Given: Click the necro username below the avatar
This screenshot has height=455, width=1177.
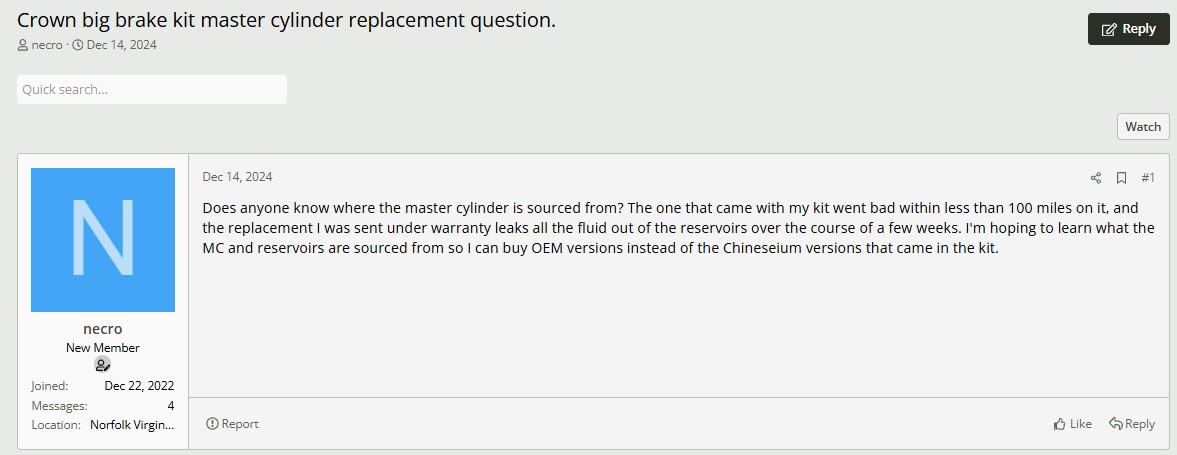Looking at the screenshot, I should 103,329.
